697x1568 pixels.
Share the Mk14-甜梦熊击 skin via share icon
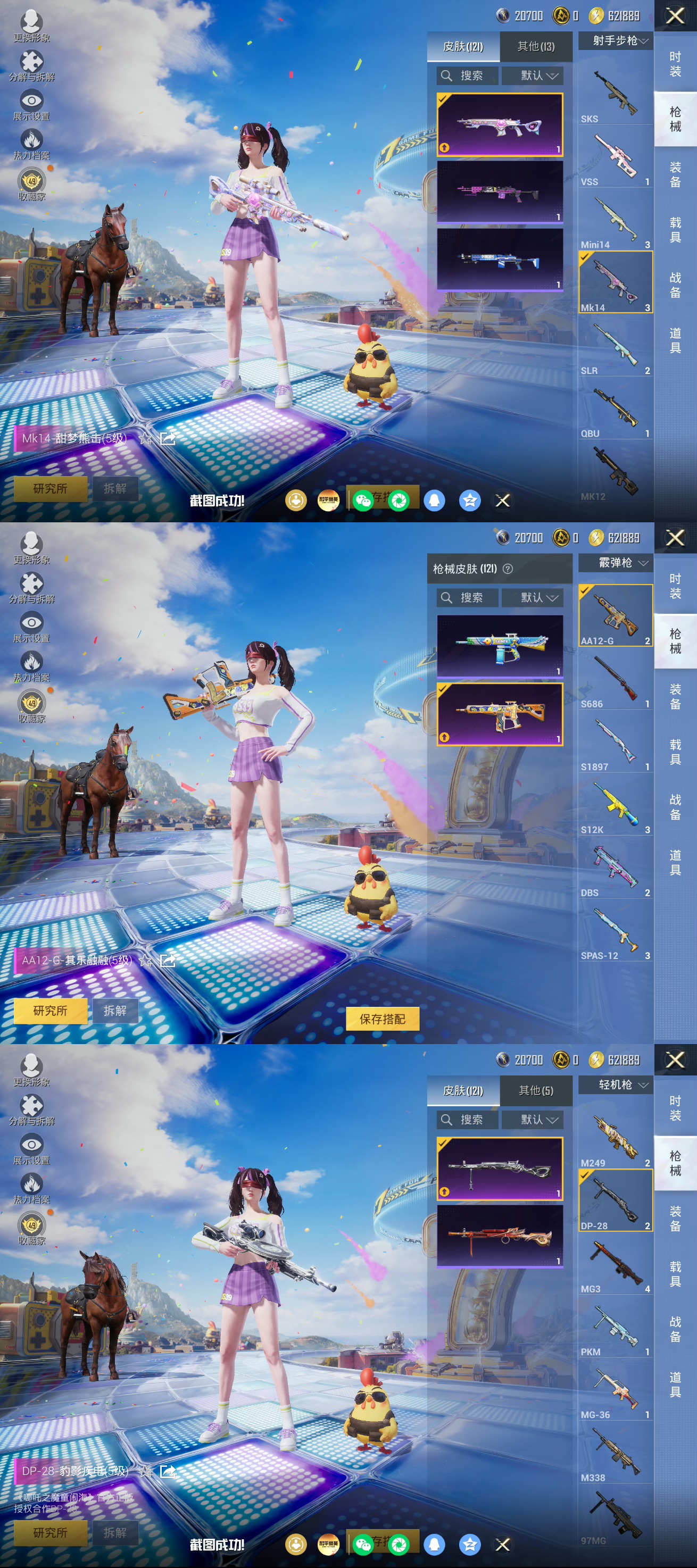point(168,438)
